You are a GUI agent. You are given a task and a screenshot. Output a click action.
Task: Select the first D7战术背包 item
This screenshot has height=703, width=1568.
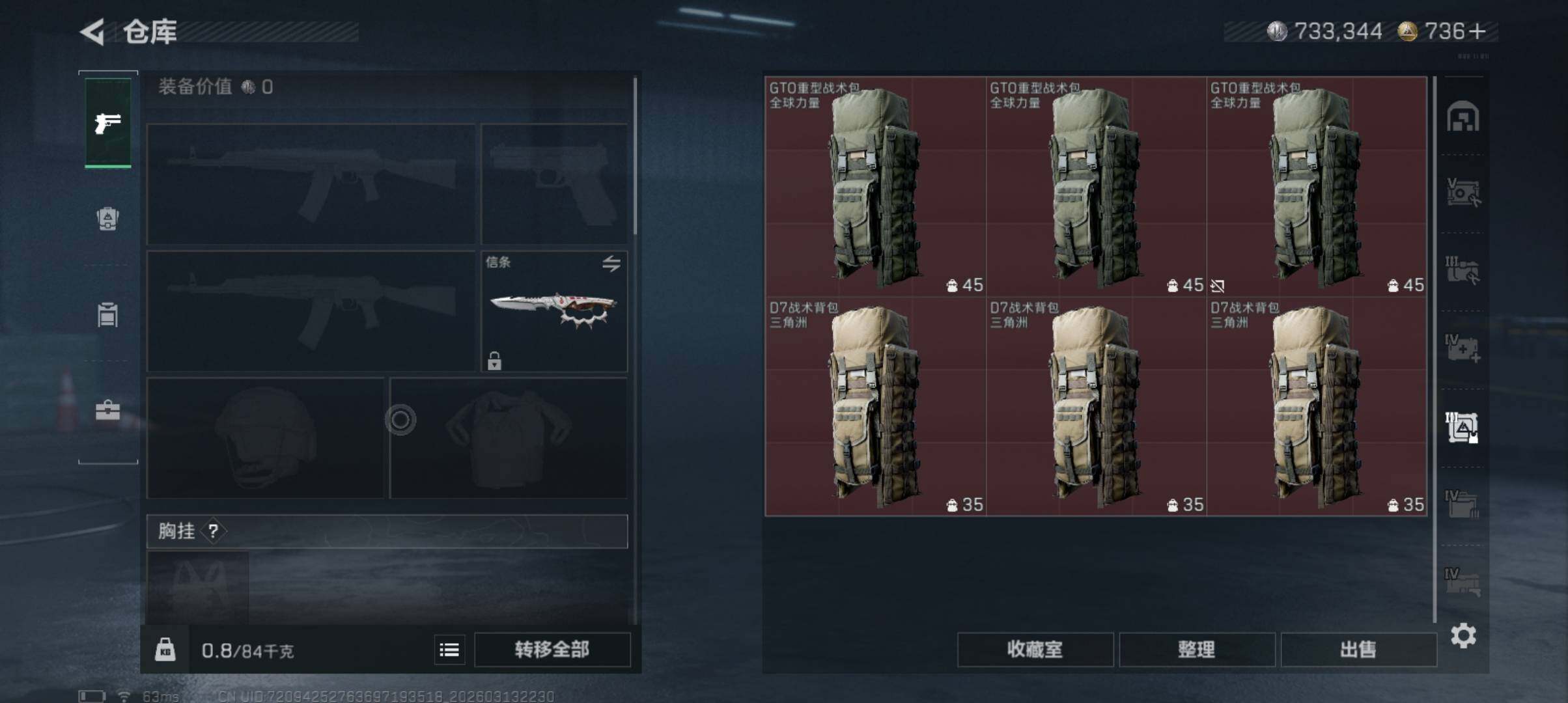click(875, 406)
